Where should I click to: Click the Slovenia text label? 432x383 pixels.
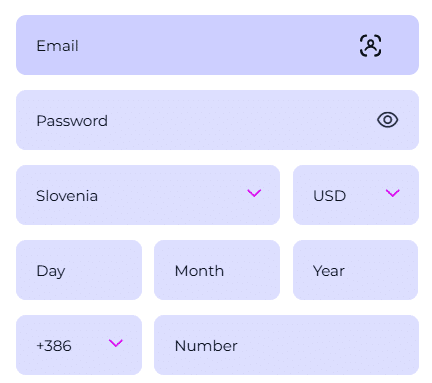coord(67,196)
